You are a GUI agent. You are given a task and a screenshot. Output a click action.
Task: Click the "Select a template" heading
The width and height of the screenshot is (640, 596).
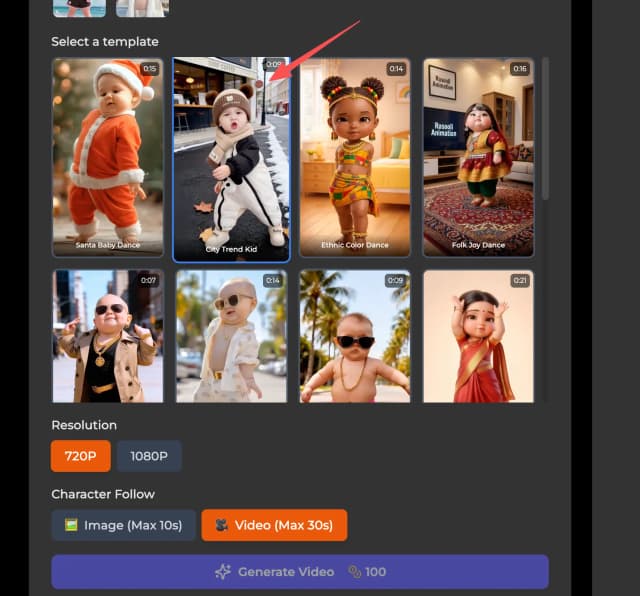click(105, 42)
